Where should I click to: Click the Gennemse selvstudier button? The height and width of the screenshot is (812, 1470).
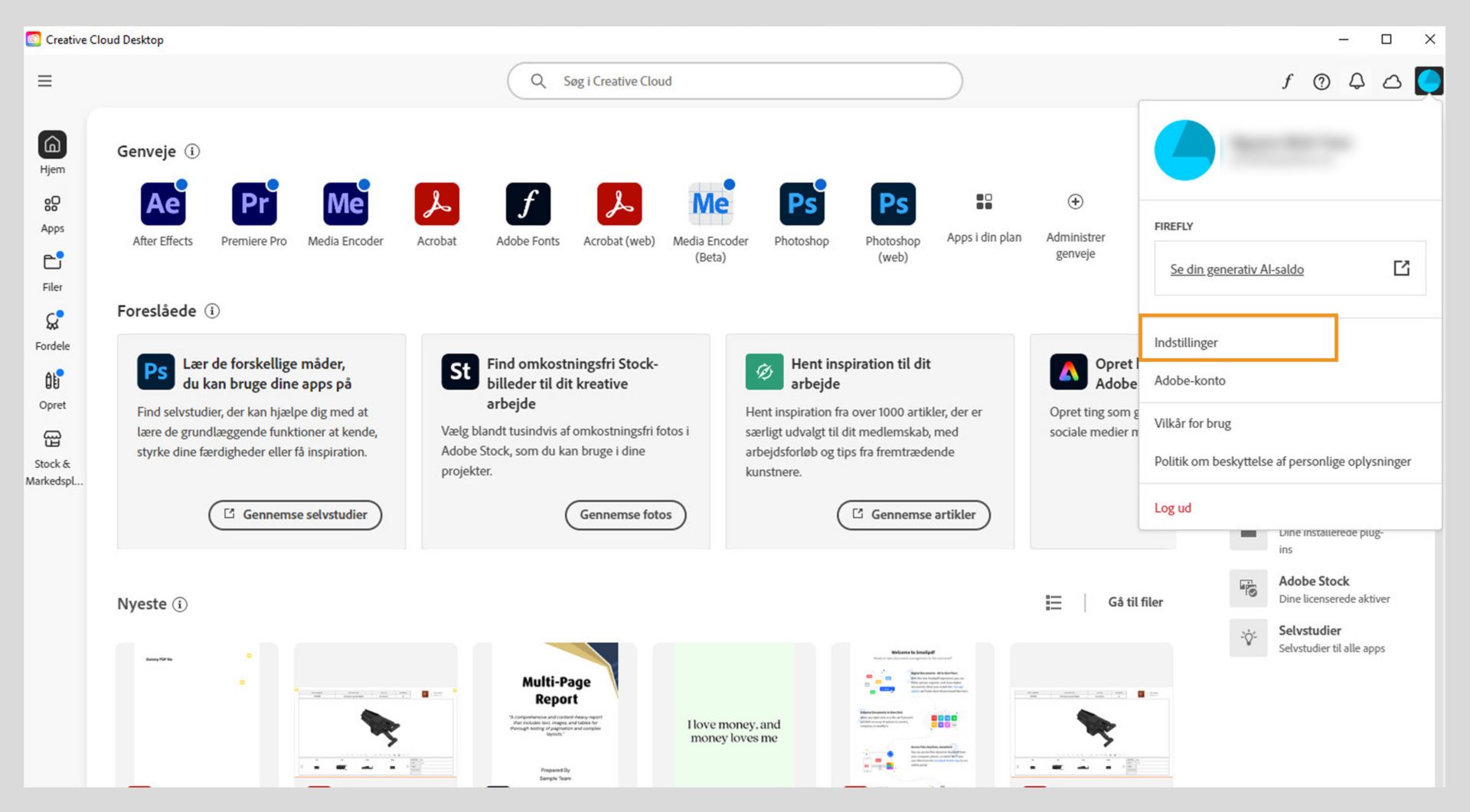click(295, 514)
